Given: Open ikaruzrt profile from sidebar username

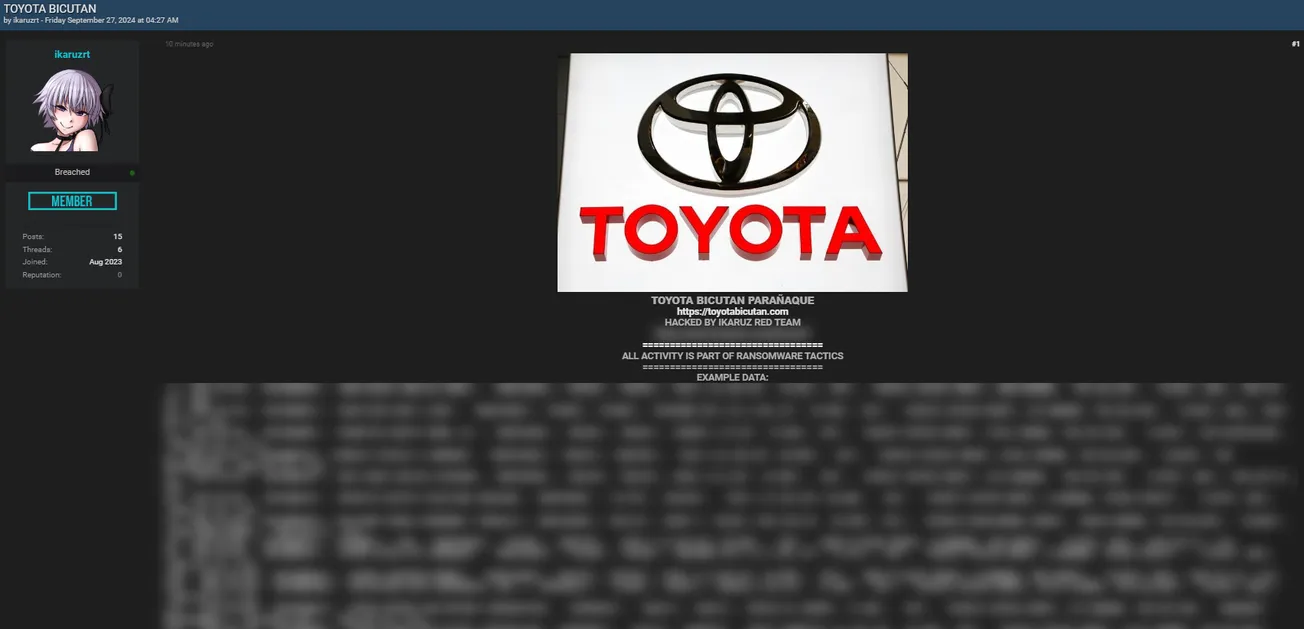Looking at the screenshot, I should (x=72, y=55).
